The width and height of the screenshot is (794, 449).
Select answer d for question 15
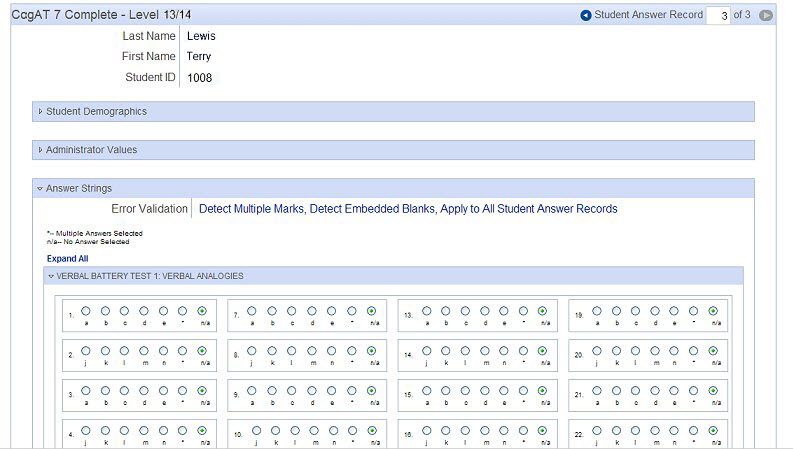(485, 391)
